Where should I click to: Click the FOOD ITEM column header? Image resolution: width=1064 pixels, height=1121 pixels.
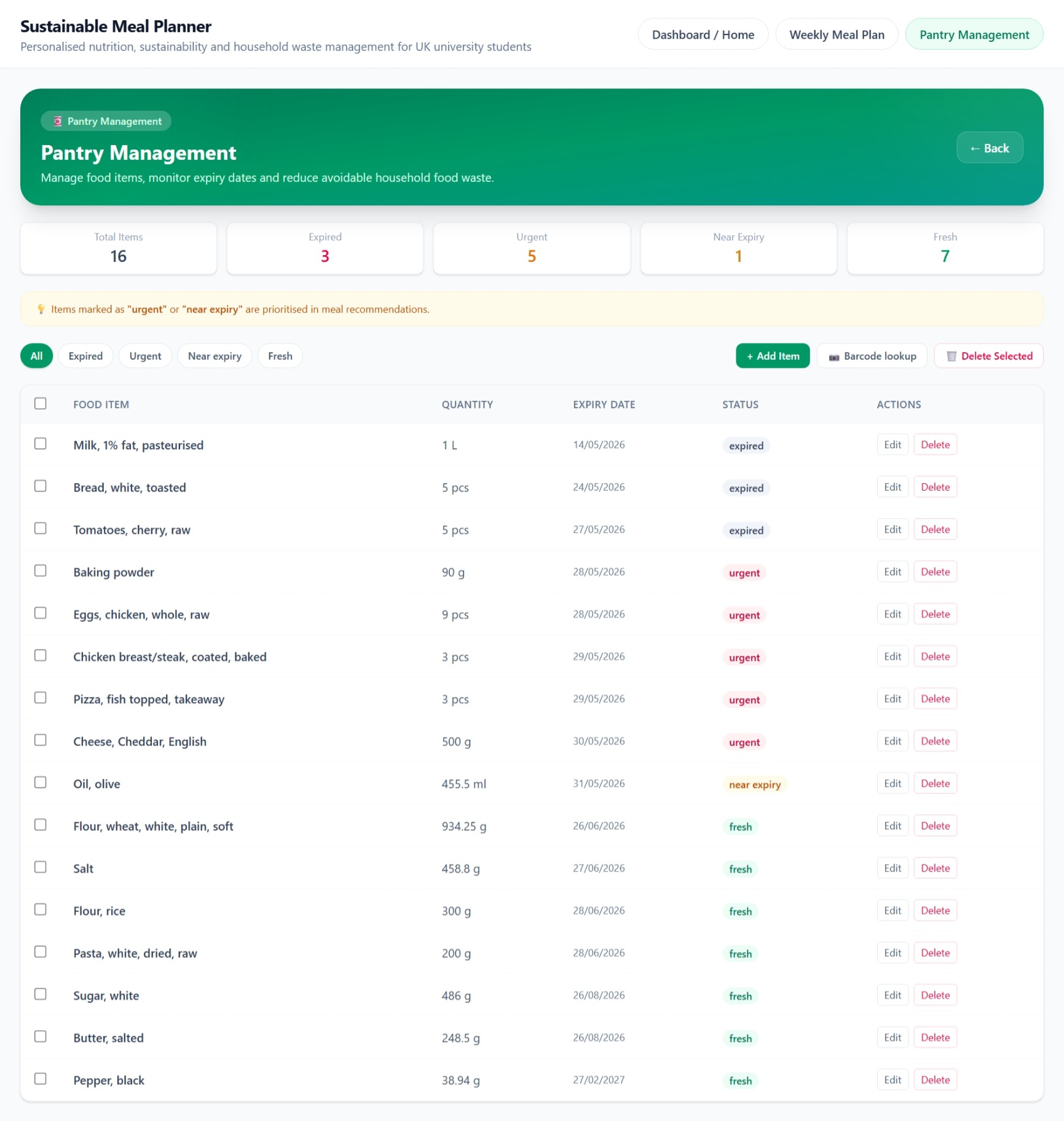(x=101, y=404)
